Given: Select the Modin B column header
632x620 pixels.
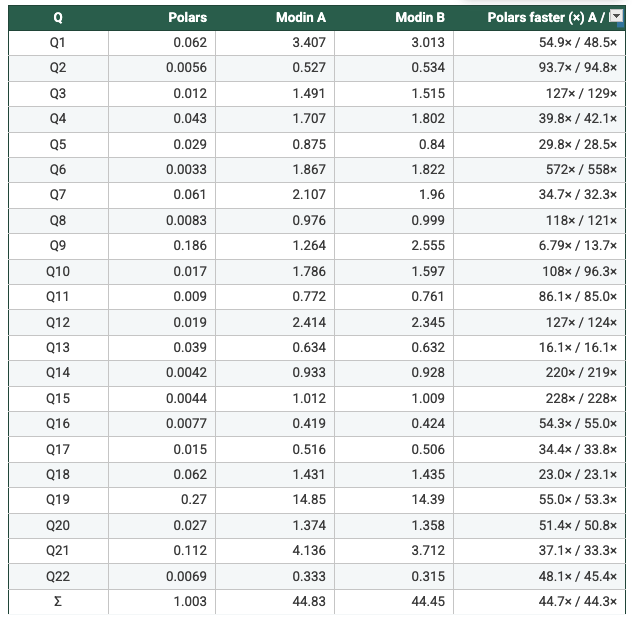Looking at the screenshot, I should (420, 18).
